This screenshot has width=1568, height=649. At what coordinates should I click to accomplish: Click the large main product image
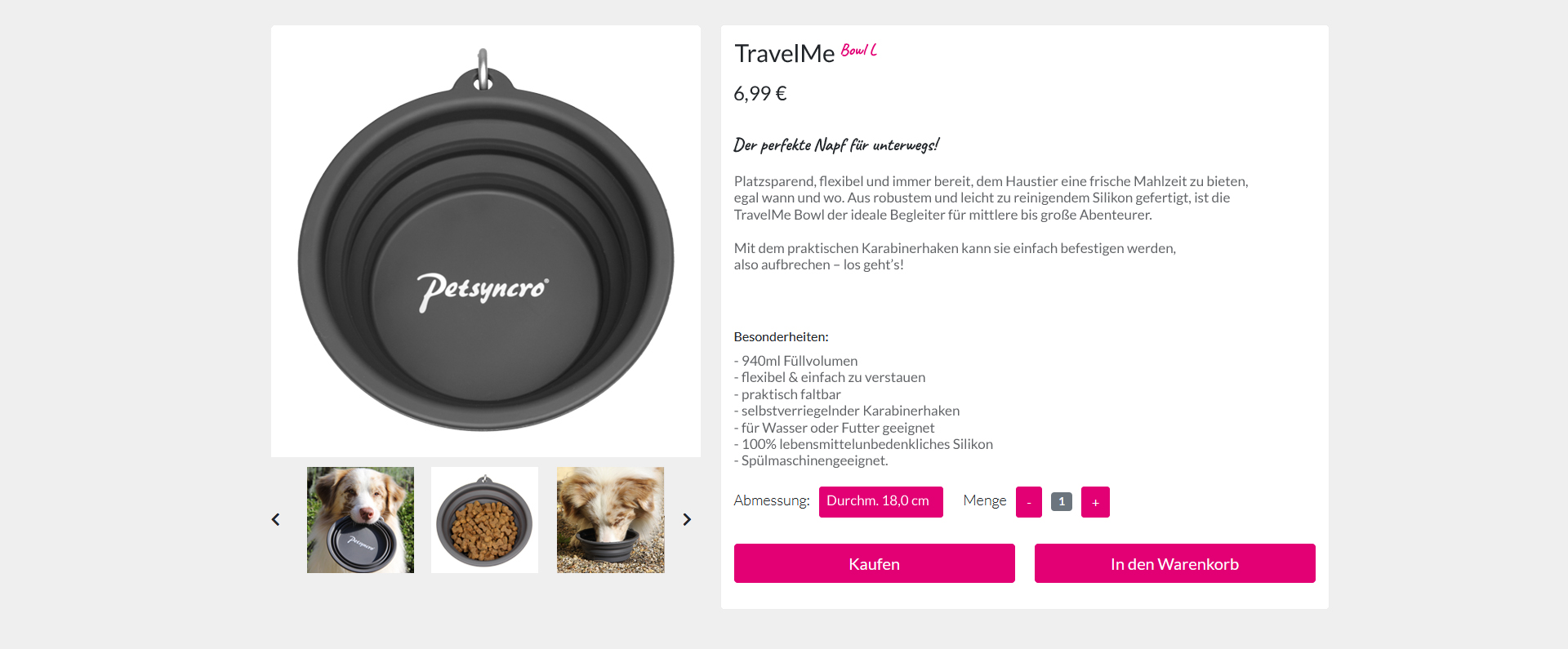(x=486, y=242)
